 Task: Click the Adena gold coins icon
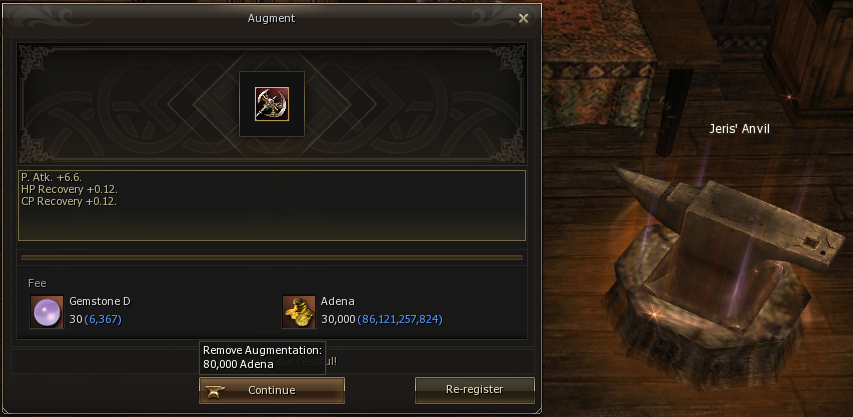click(x=299, y=312)
